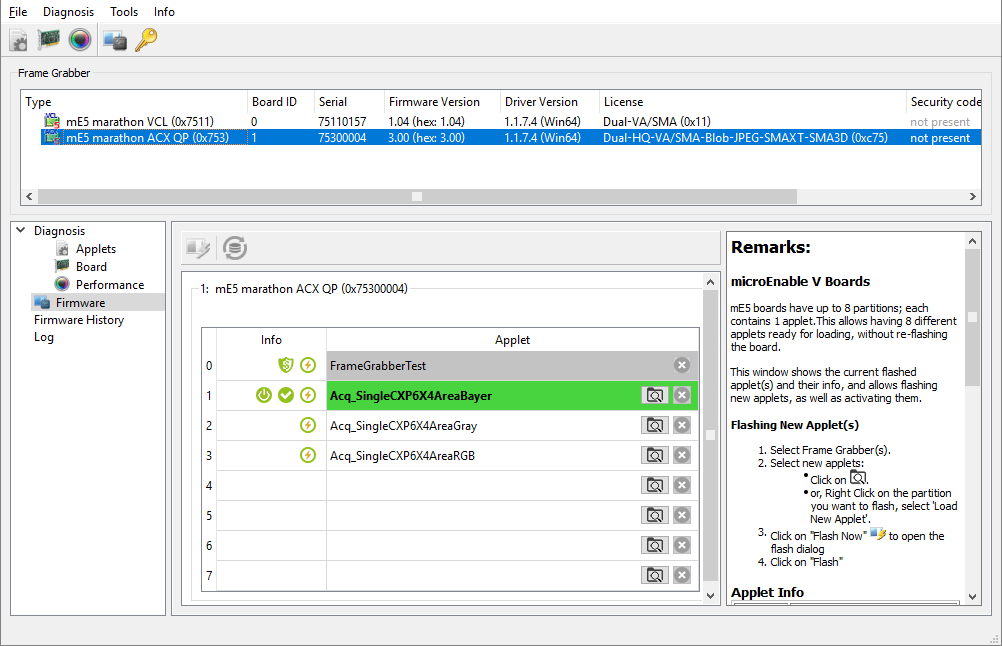Click the checkmark icon in partition 1

(x=286, y=395)
